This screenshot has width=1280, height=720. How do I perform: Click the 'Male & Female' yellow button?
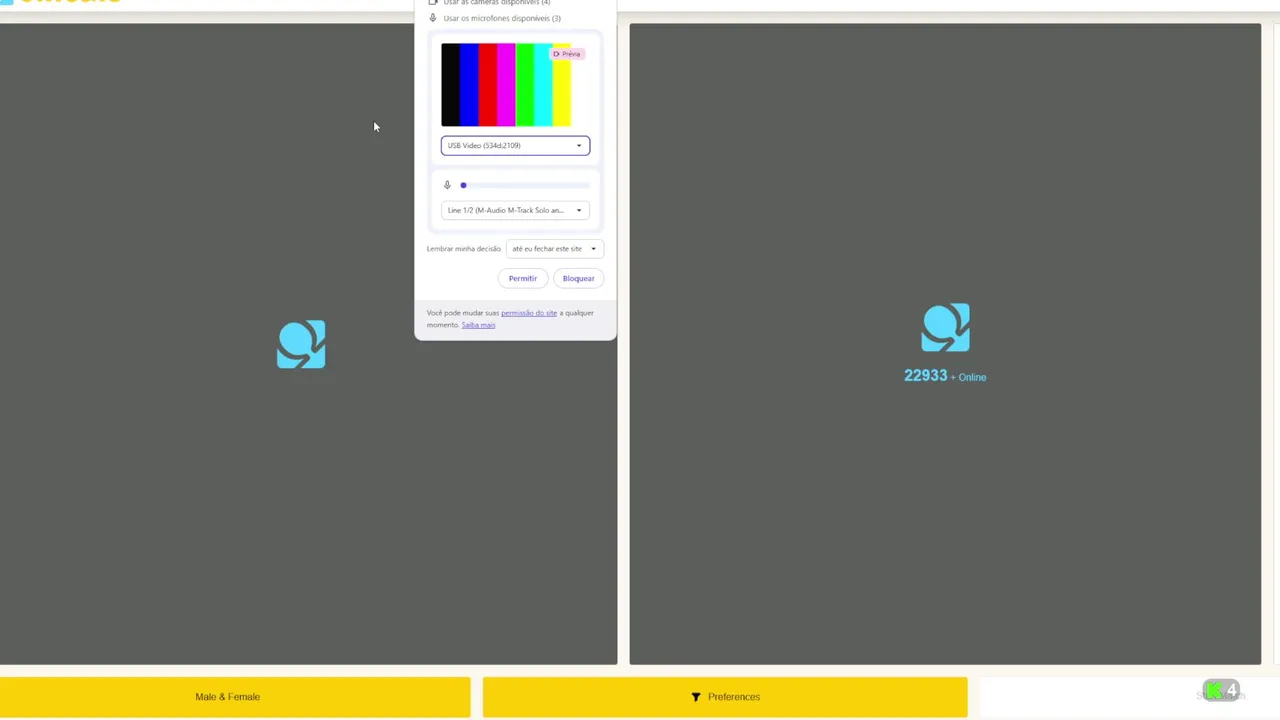pos(235,697)
